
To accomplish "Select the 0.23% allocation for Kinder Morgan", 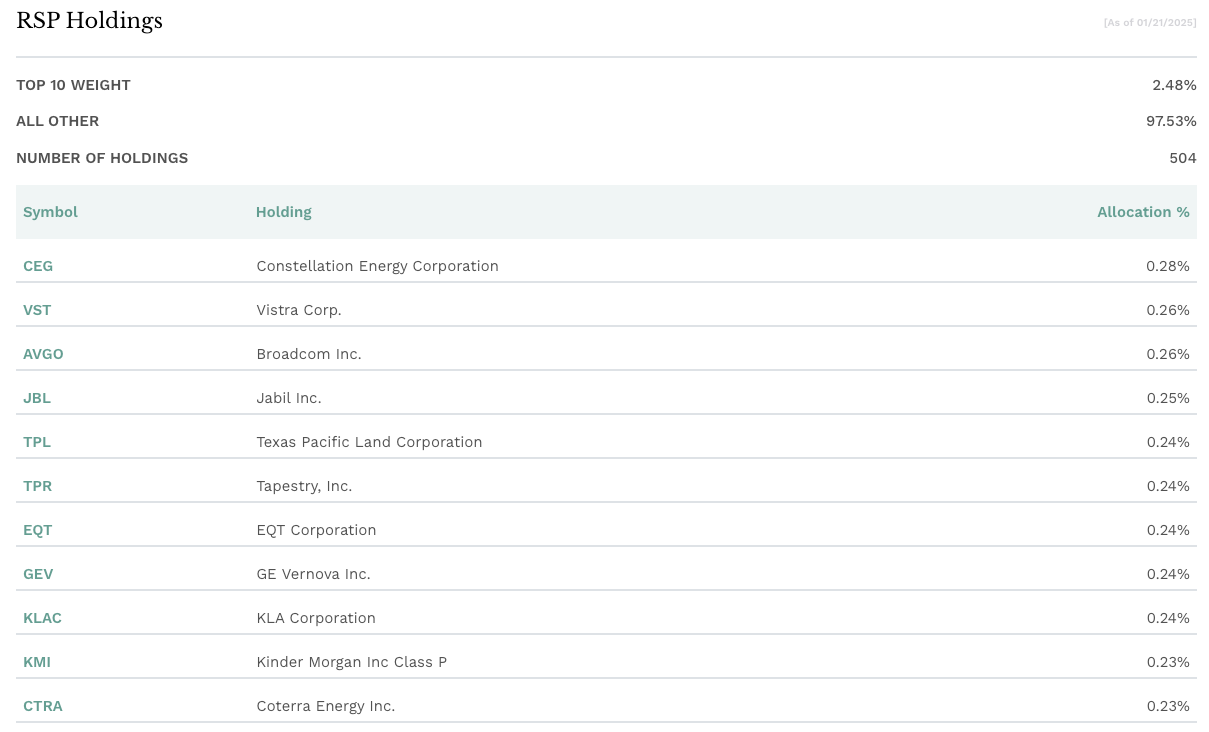I will click(1168, 662).
